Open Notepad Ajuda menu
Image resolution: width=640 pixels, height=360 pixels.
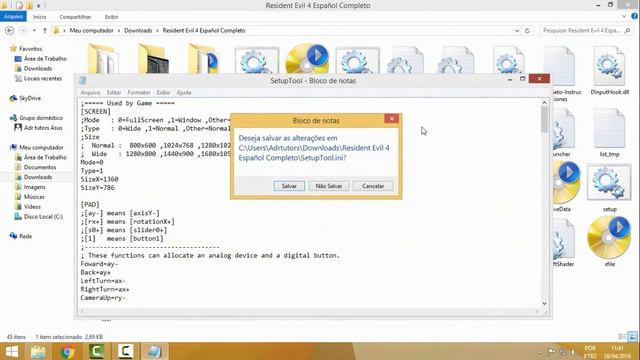[184, 93]
